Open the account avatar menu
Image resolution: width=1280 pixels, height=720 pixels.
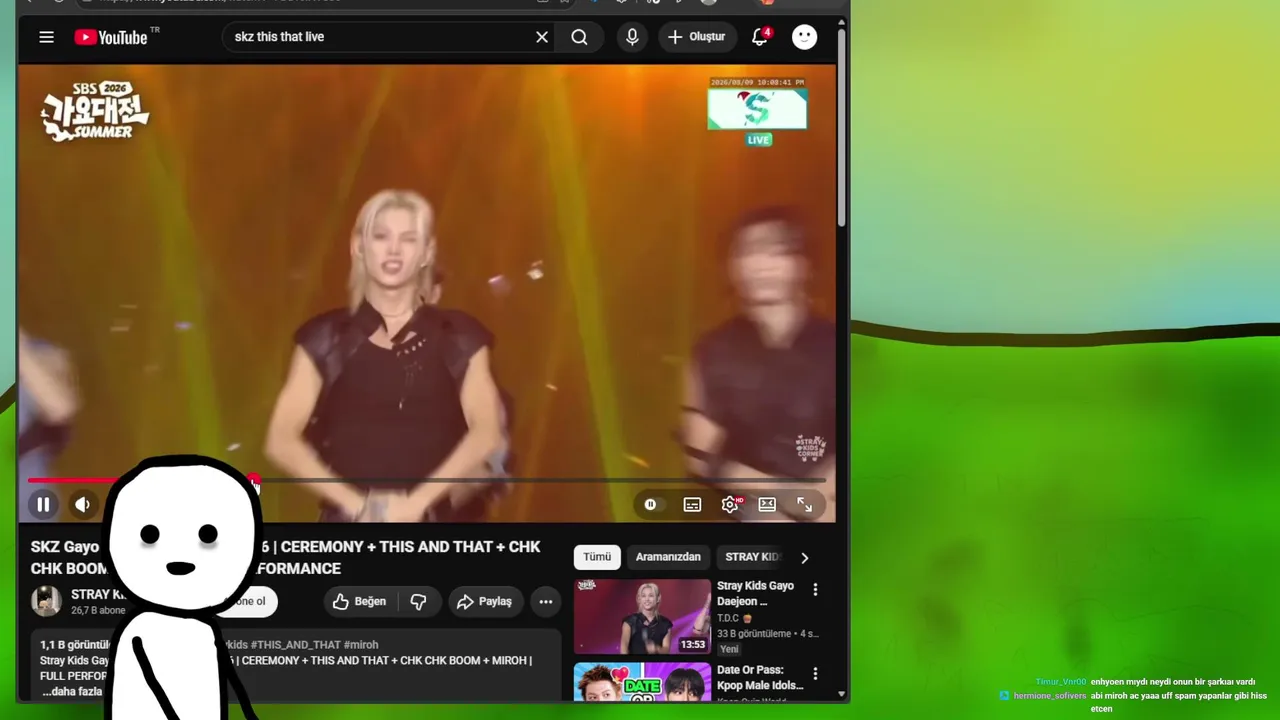click(x=804, y=37)
